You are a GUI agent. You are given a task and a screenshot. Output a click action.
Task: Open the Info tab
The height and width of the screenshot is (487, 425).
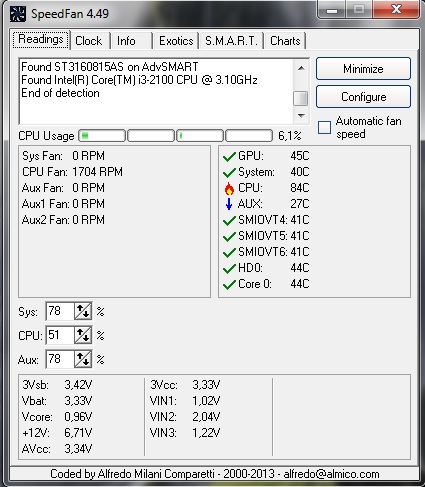coord(131,41)
